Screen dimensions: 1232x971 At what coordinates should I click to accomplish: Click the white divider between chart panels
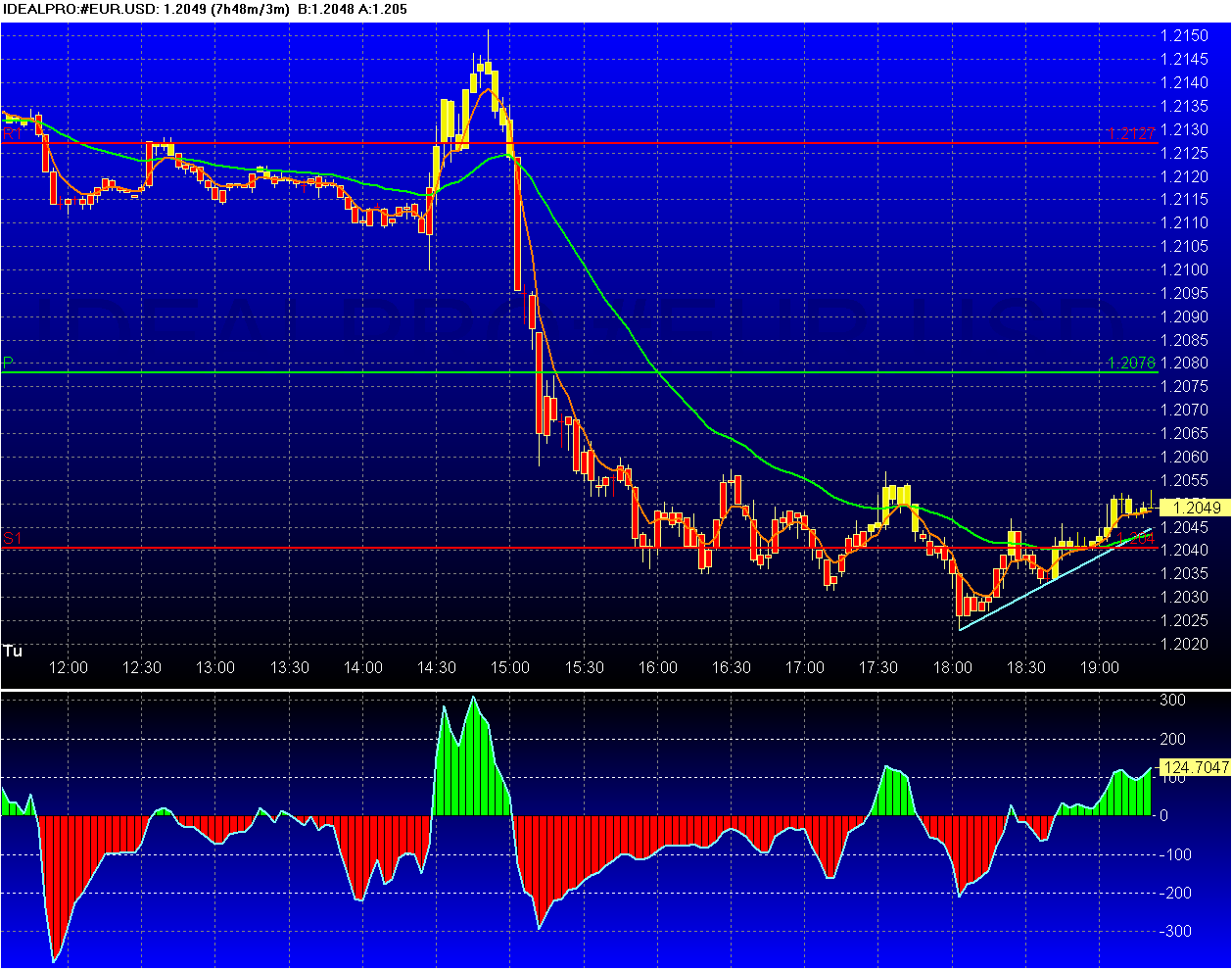(x=615, y=690)
